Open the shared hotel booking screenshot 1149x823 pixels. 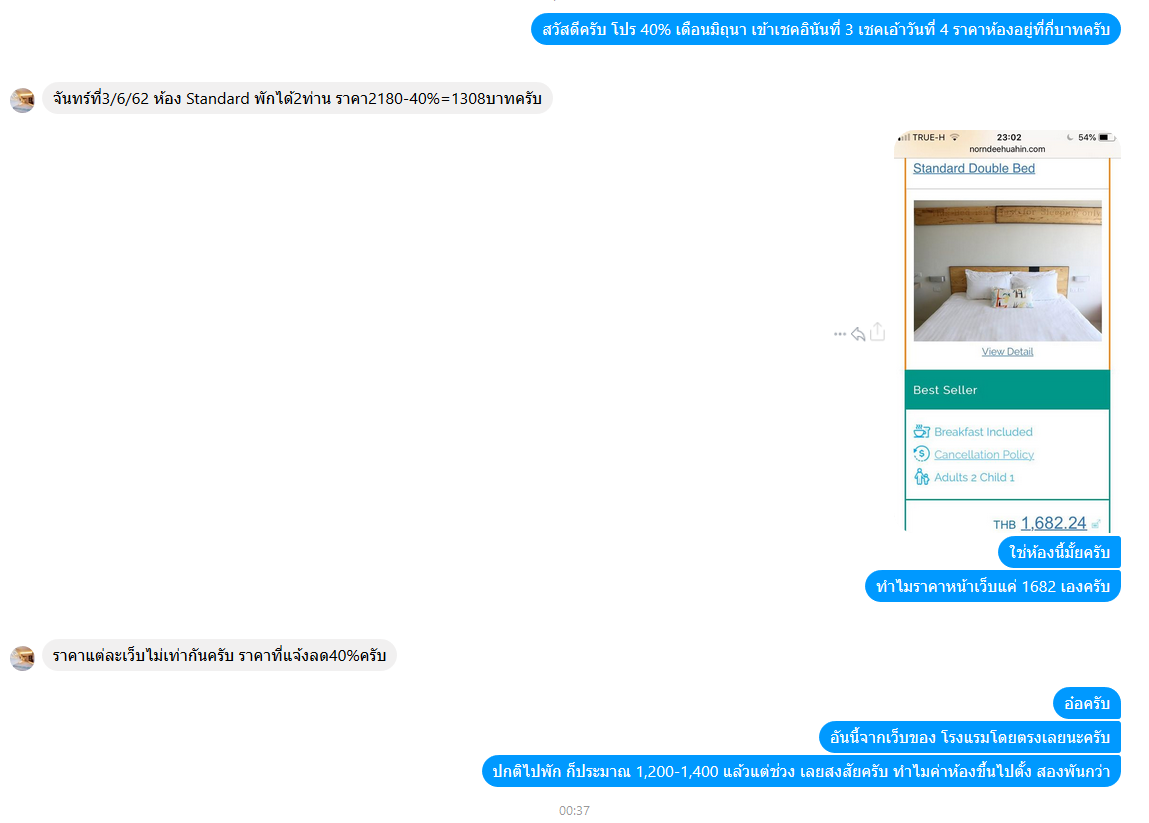[x=1008, y=331]
